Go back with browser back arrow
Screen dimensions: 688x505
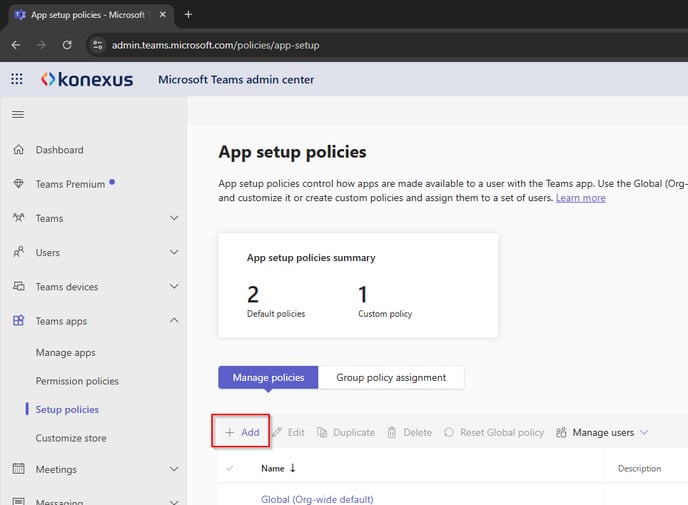click(16, 45)
